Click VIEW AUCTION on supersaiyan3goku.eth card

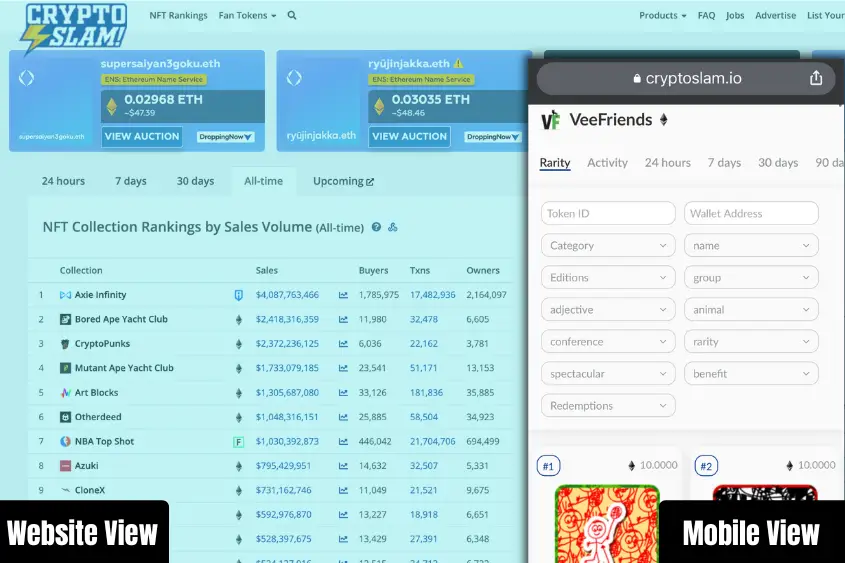click(142, 136)
